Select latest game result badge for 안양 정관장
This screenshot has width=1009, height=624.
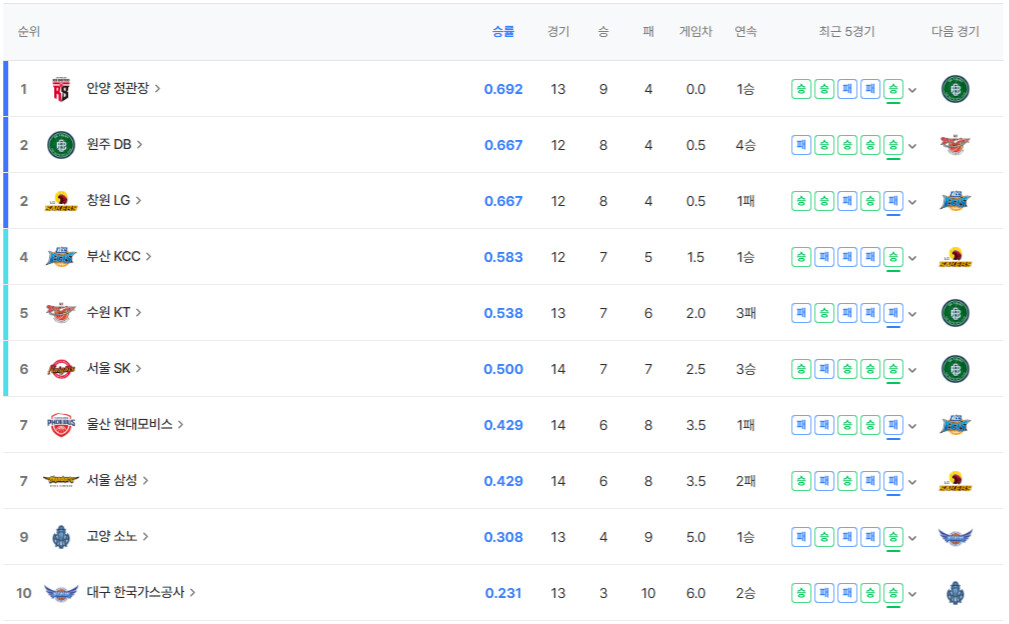tap(893, 89)
